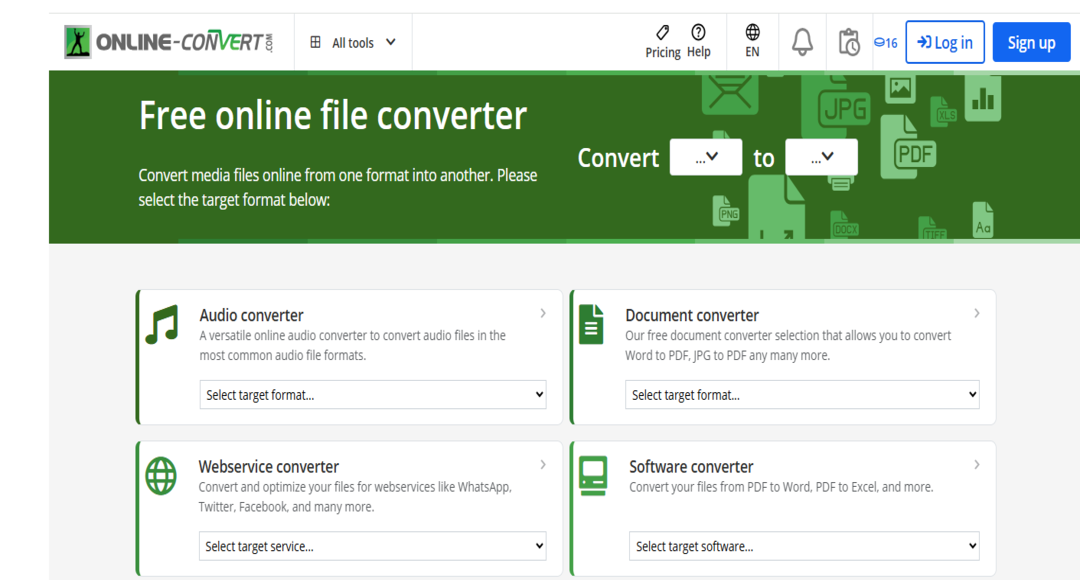This screenshot has width=1080, height=580.
Task: Click the credits coin counter showing 16
Action: point(885,43)
